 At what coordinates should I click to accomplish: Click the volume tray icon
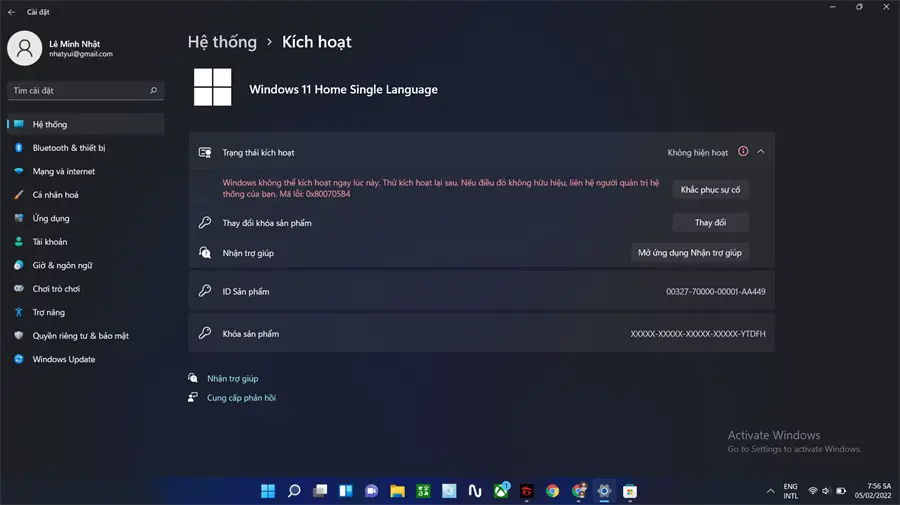(x=826, y=491)
